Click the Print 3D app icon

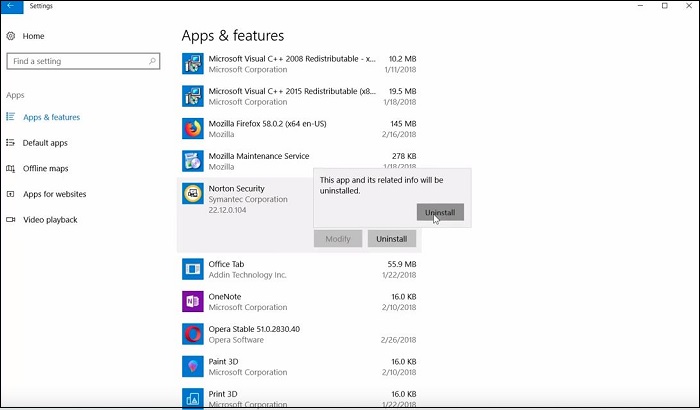[x=193, y=397]
